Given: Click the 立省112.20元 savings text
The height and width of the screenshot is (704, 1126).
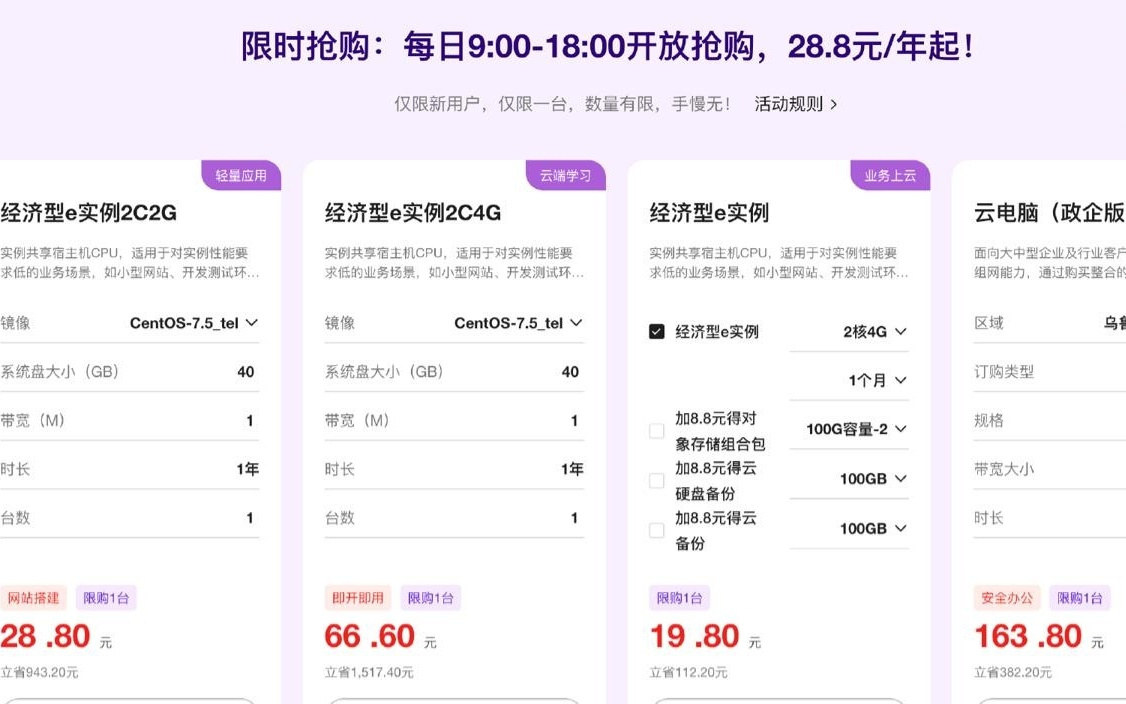Looking at the screenshot, I should (689, 672).
